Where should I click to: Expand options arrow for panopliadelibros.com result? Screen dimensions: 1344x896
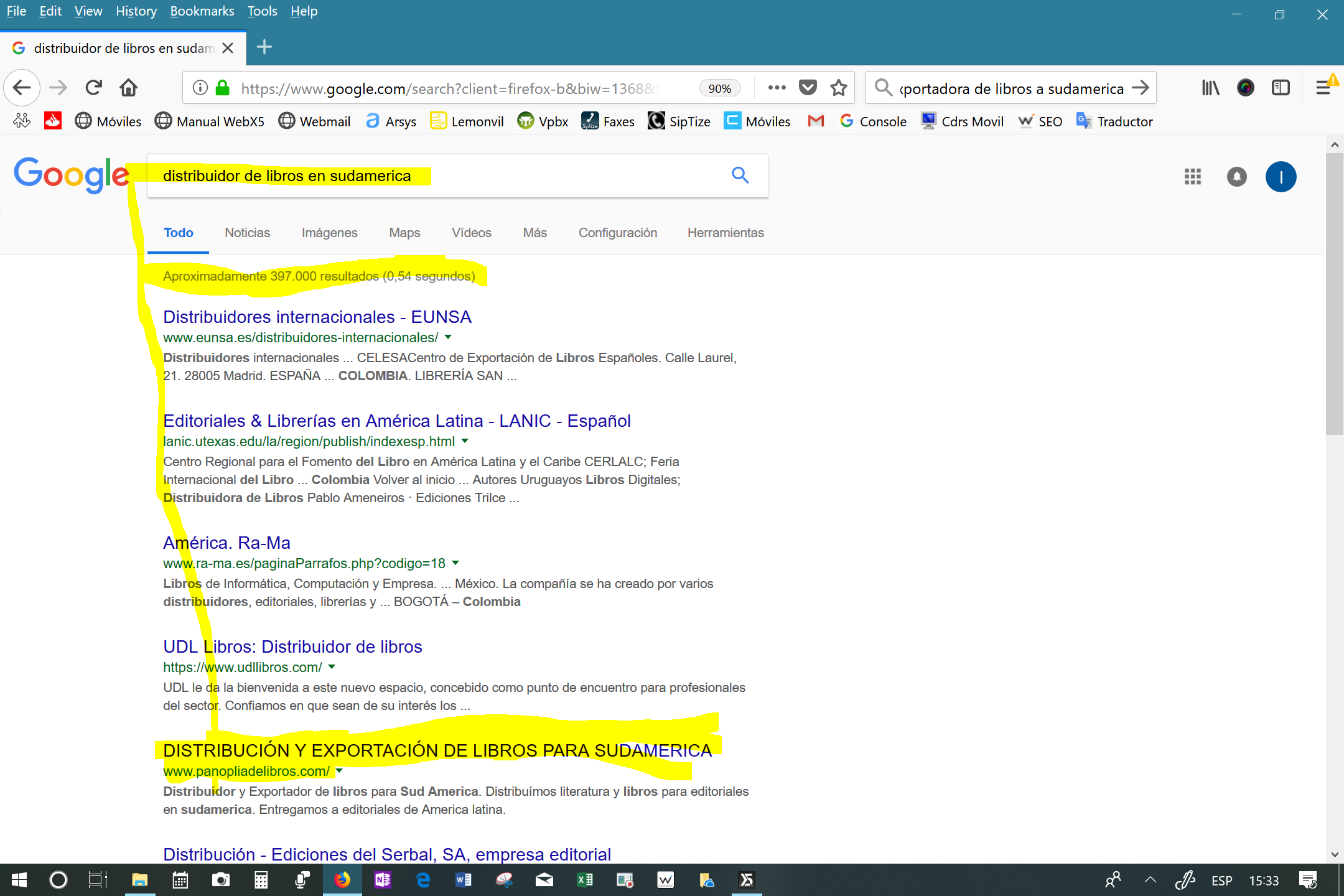tap(339, 771)
